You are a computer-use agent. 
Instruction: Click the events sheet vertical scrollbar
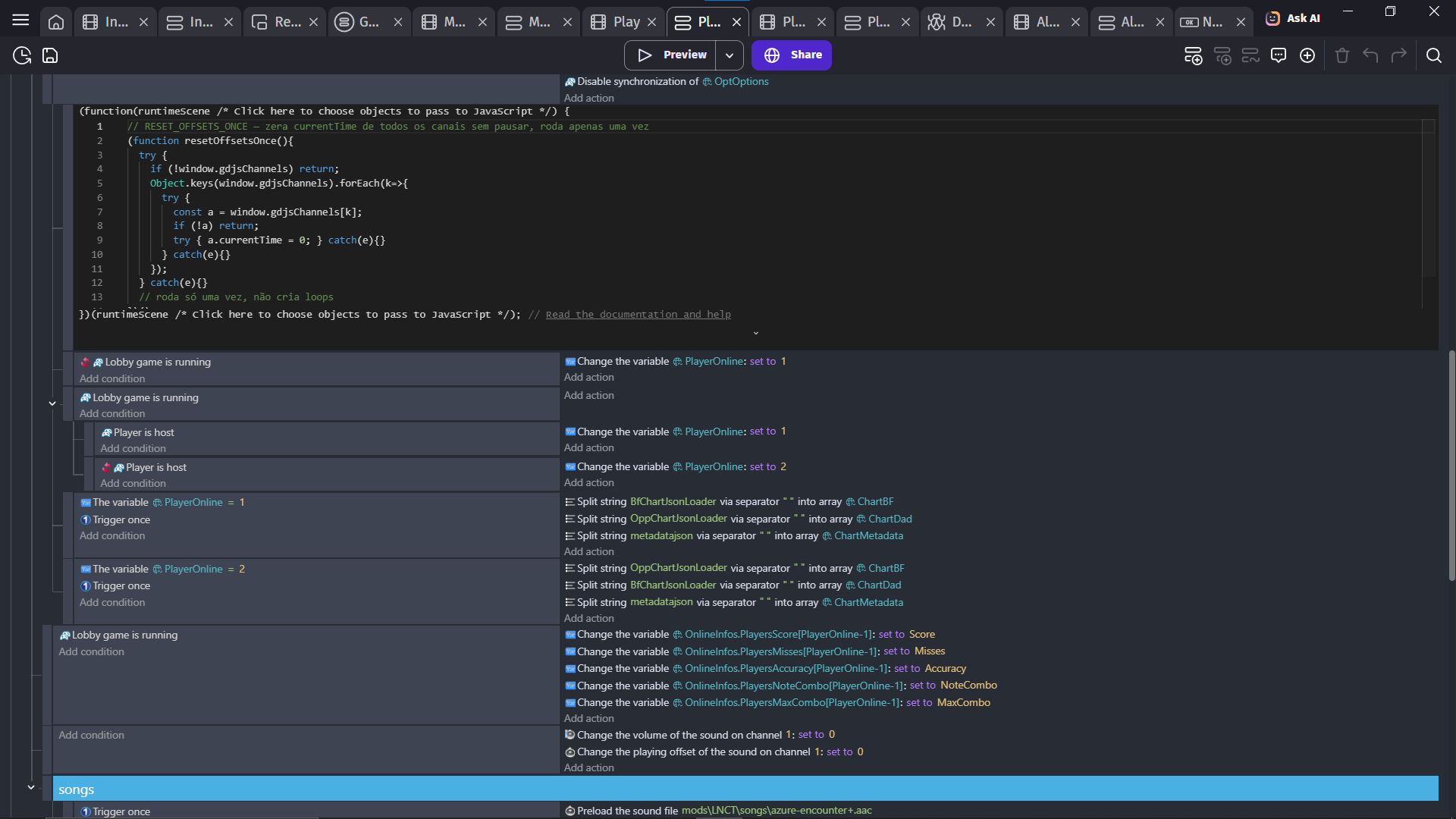tap(1451, 466)
